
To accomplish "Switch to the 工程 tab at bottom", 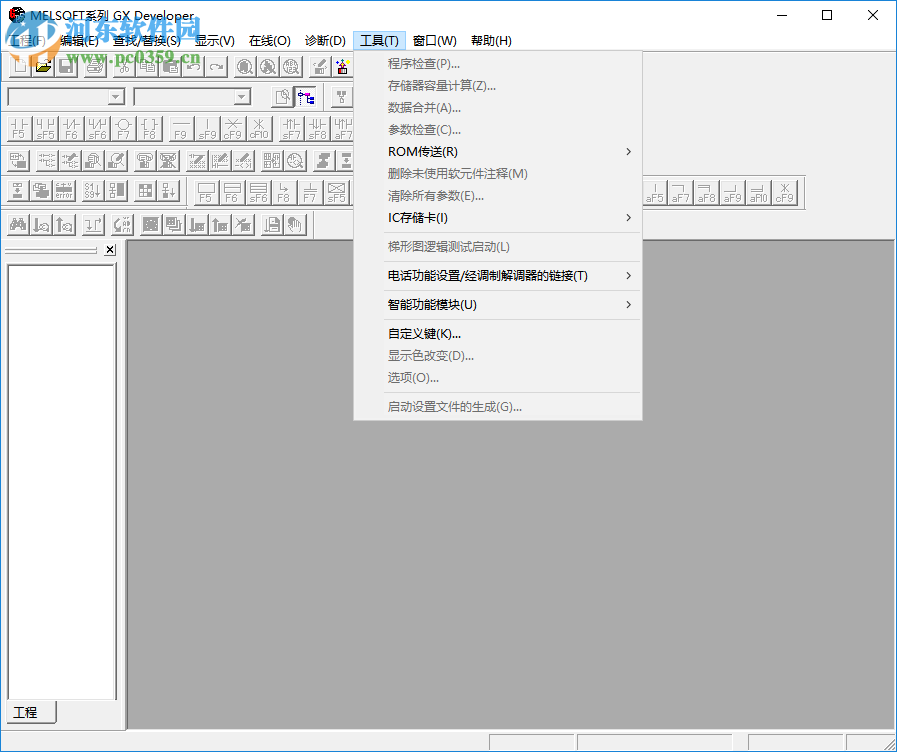I will 29,712.
